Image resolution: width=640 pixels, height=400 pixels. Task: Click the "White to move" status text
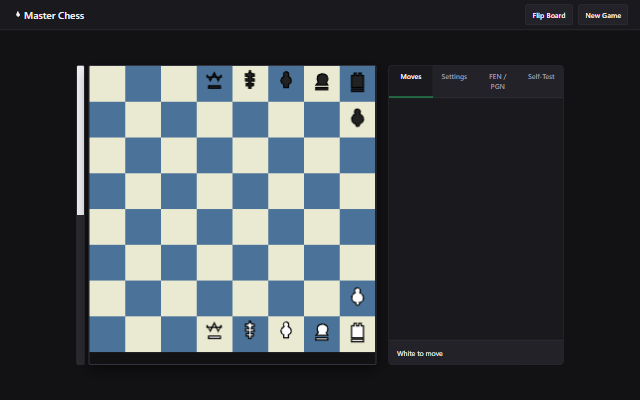point(420,353)
